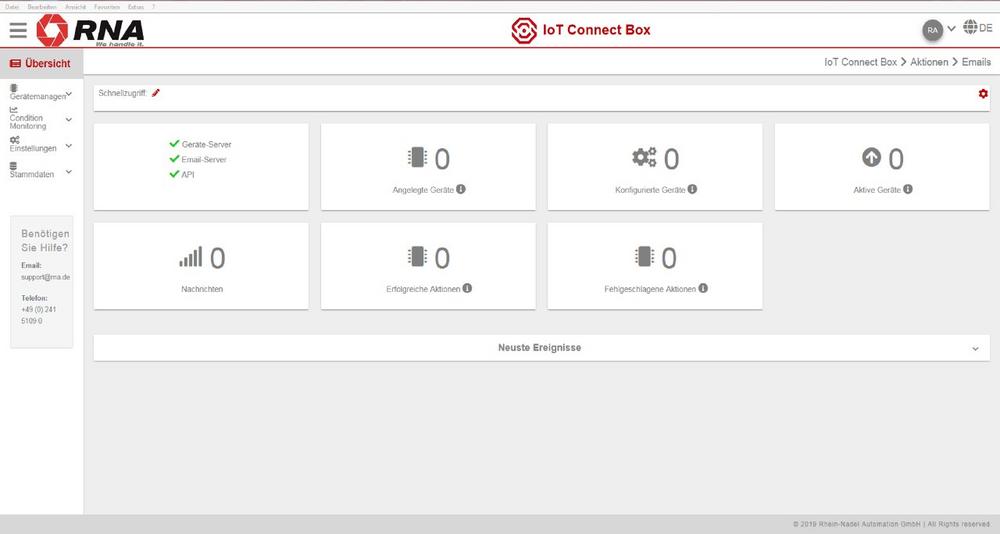The width and height of the screenshot is (1000, 534).
Task: Click the Aktionen breadcrumb link
Action: (929, 62)
